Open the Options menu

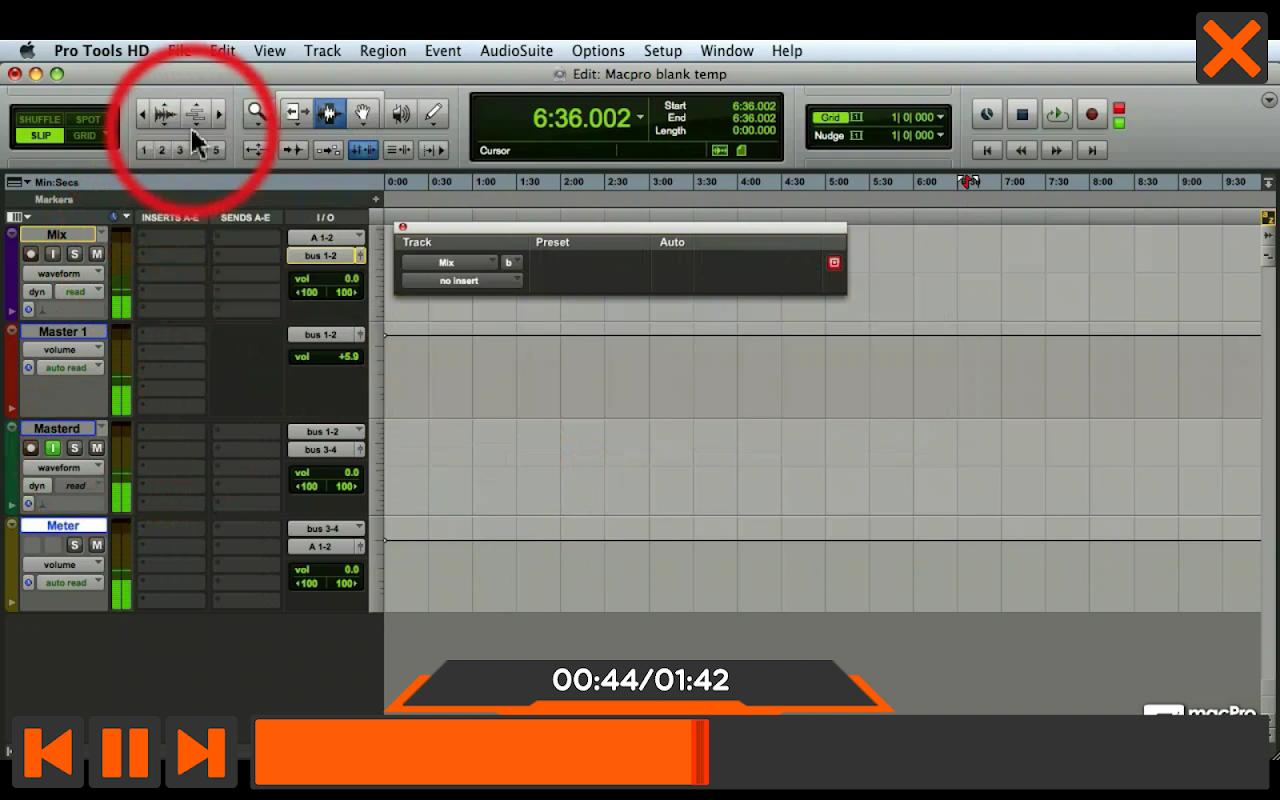598,51
